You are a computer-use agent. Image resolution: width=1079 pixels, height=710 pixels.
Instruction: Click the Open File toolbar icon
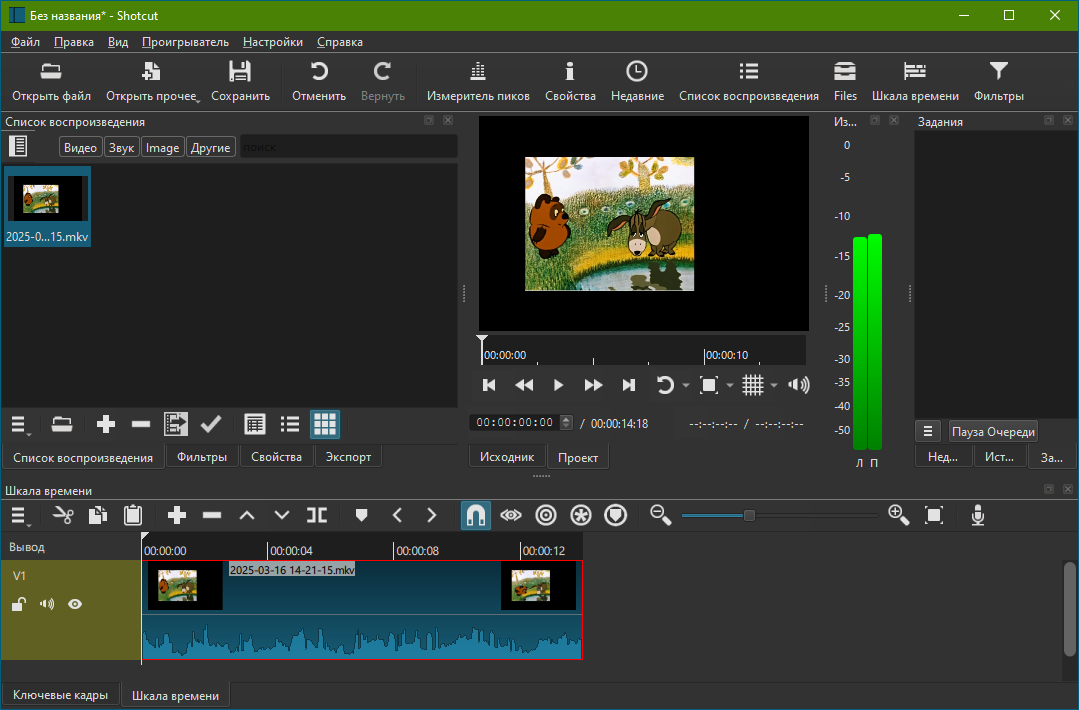tap(52, 81)
